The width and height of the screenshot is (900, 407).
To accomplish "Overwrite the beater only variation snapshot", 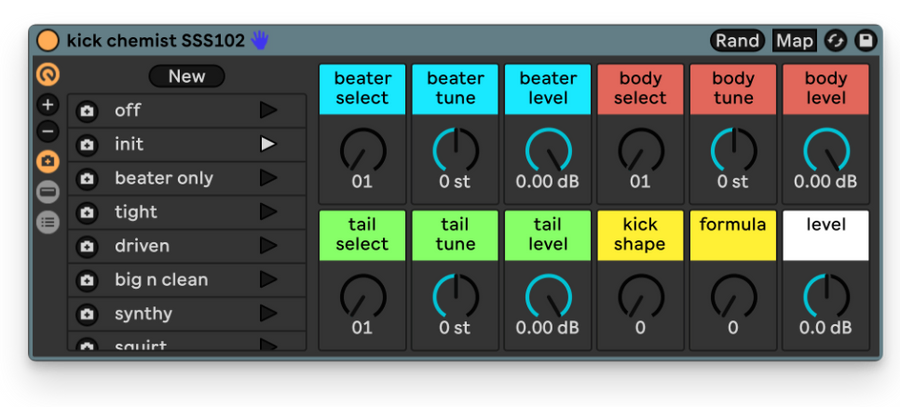I will [x=87, y=179].
